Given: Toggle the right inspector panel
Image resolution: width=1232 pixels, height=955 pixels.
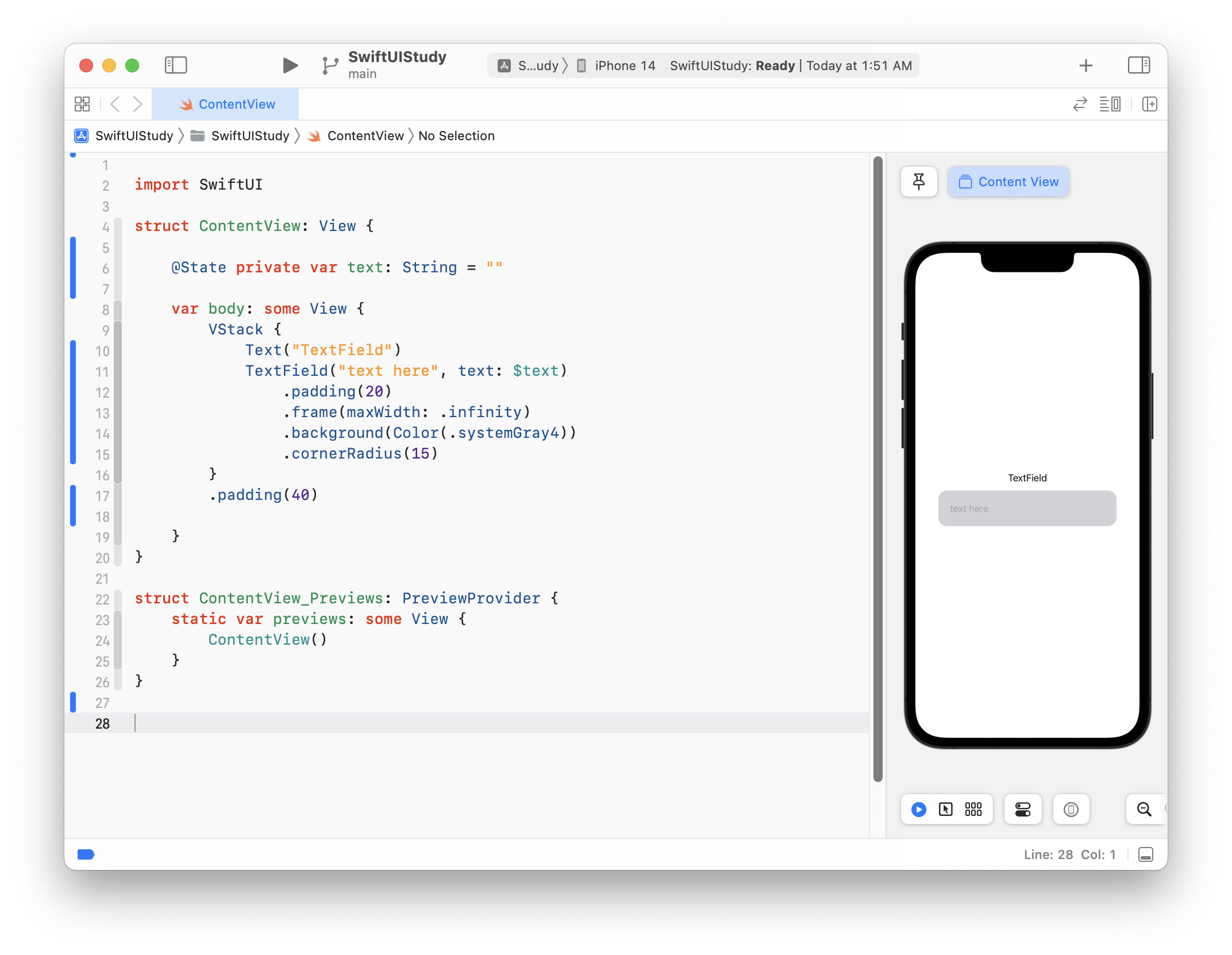Looking at the screenshot, I should pyautogui.click(x=1138, y=66).
